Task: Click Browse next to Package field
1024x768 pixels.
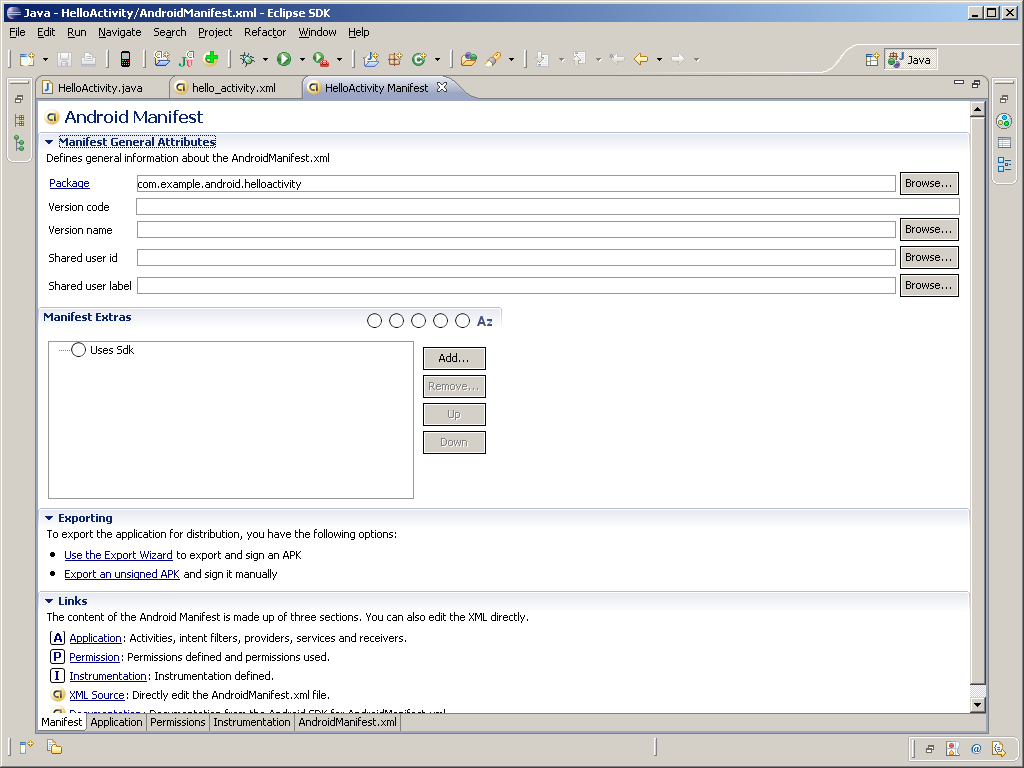Action: [929, 184]
